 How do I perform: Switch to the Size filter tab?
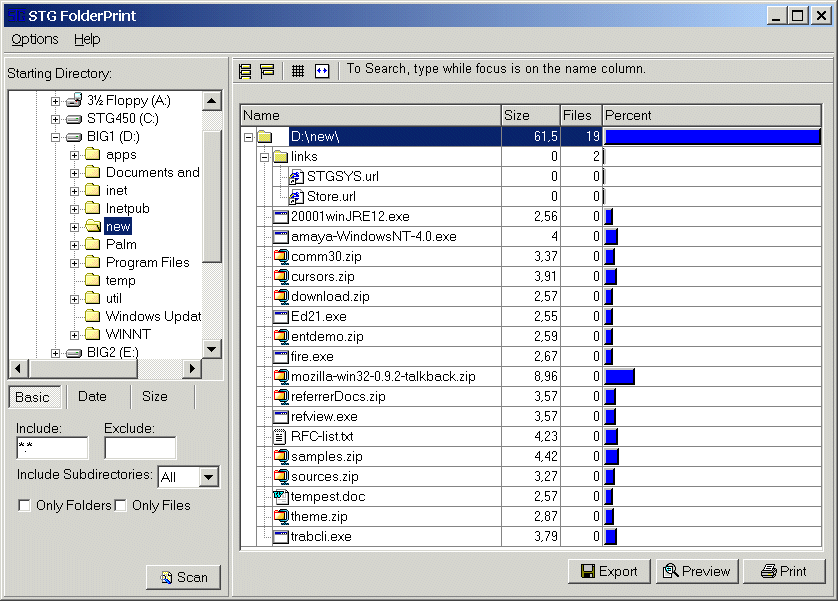[155, 397]
